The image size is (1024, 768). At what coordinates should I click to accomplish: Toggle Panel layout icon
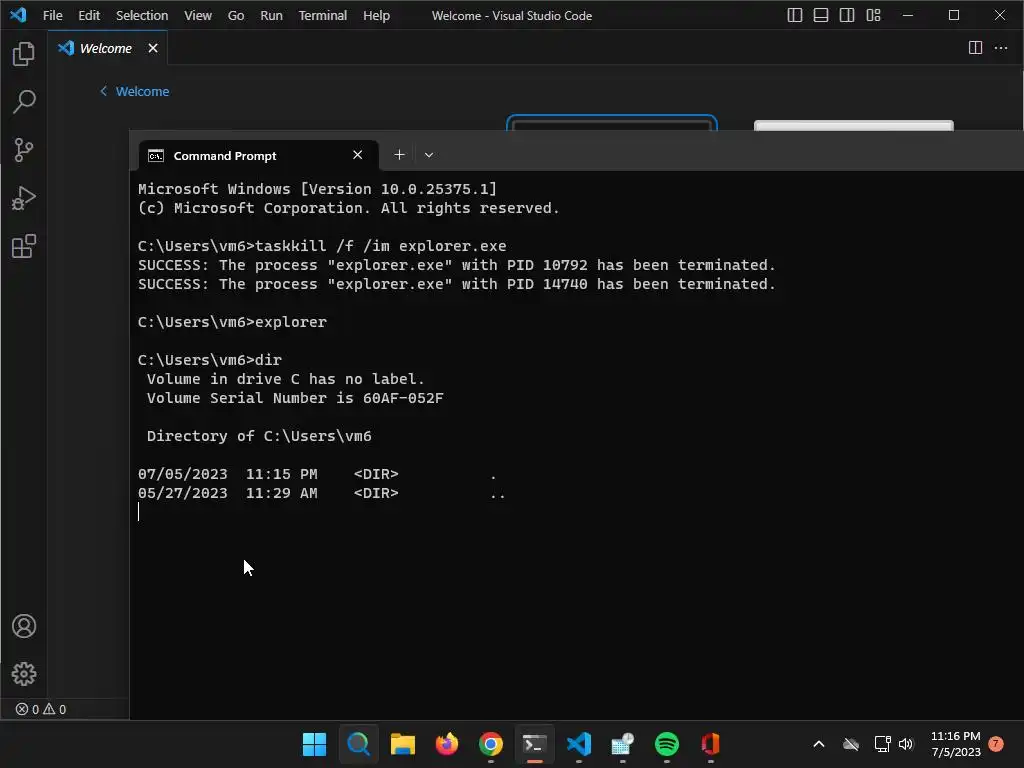[820, 15]
